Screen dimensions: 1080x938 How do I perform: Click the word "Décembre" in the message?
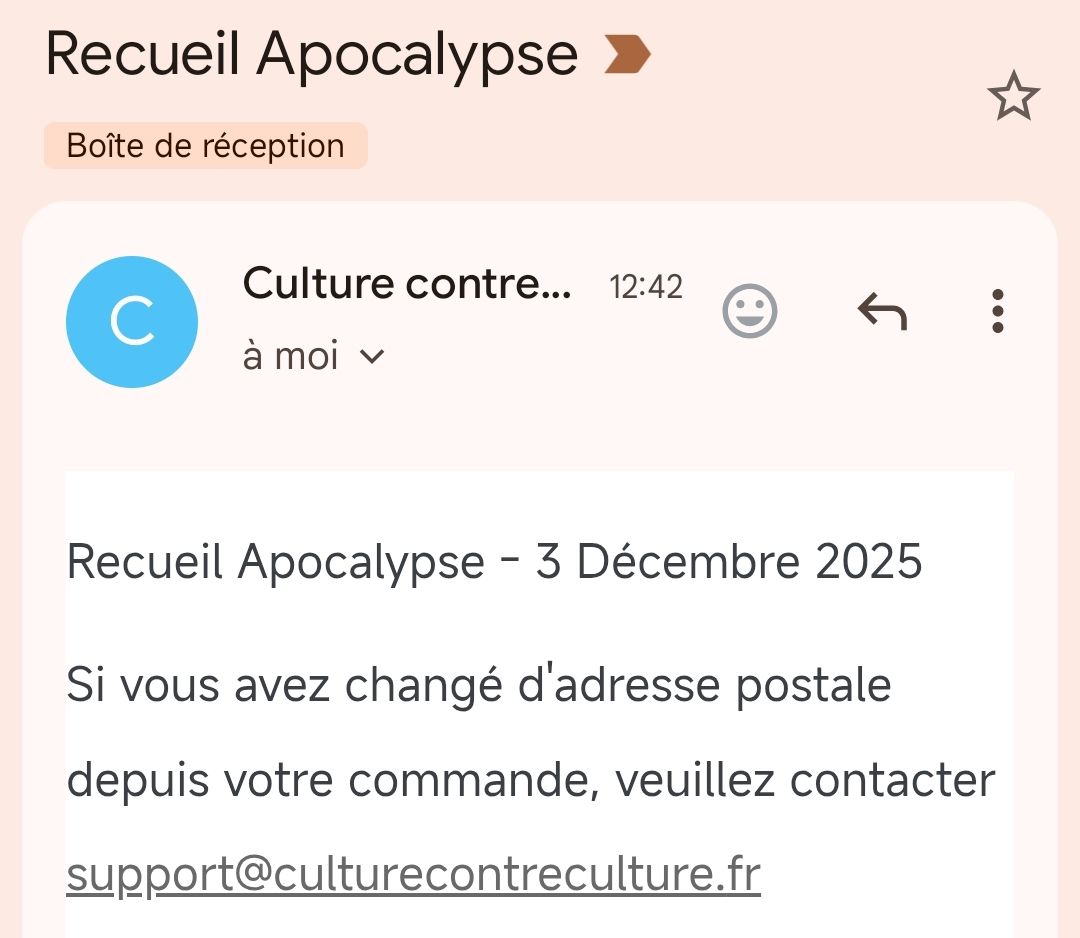coord(688,562)
